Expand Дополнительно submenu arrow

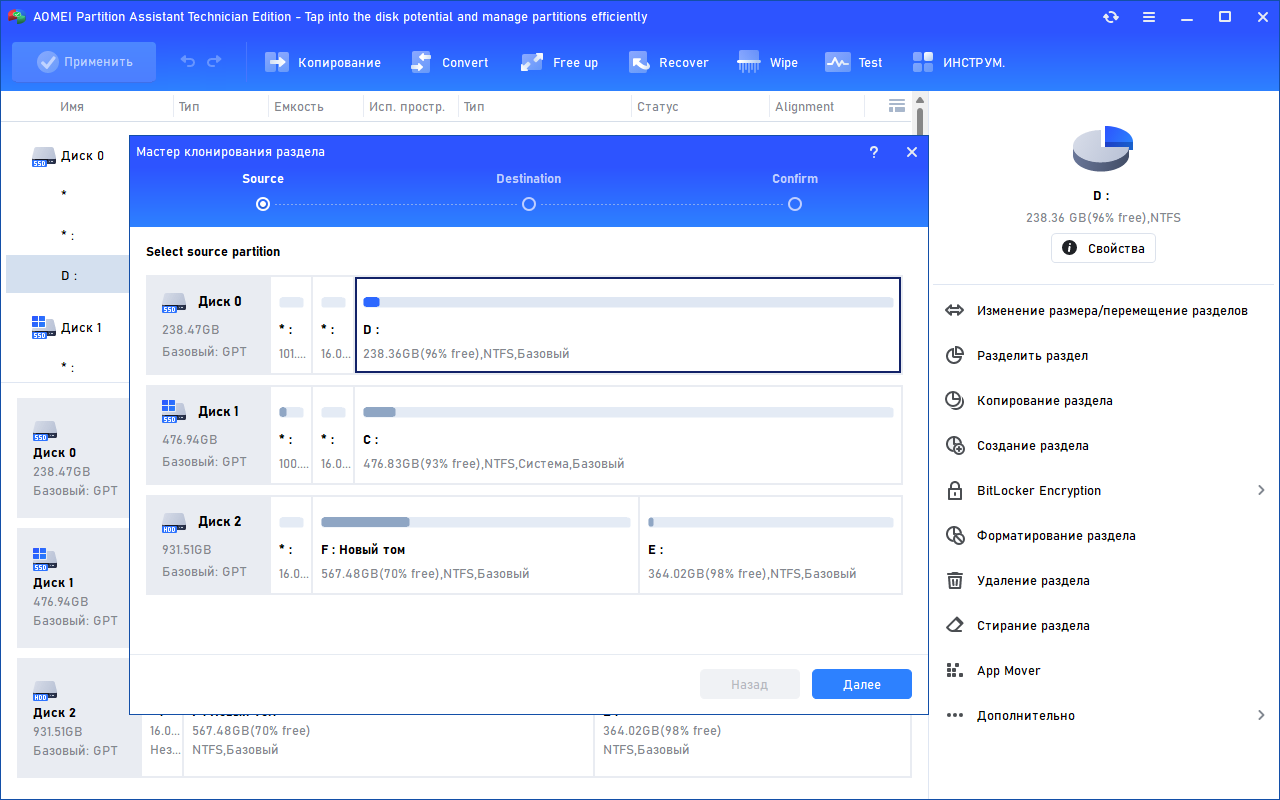point(1261,716)
